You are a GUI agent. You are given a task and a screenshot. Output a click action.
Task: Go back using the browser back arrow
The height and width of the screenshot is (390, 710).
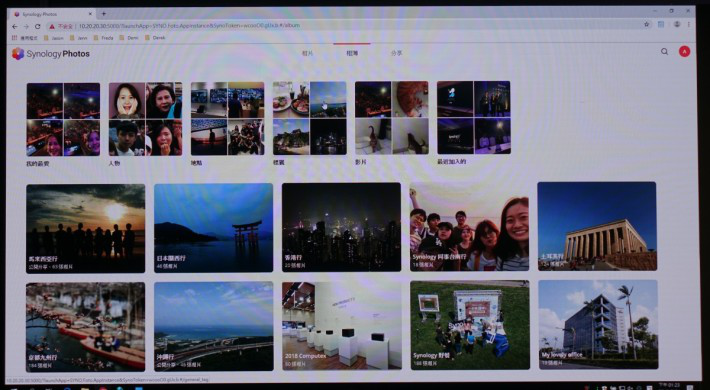[15, 27]
